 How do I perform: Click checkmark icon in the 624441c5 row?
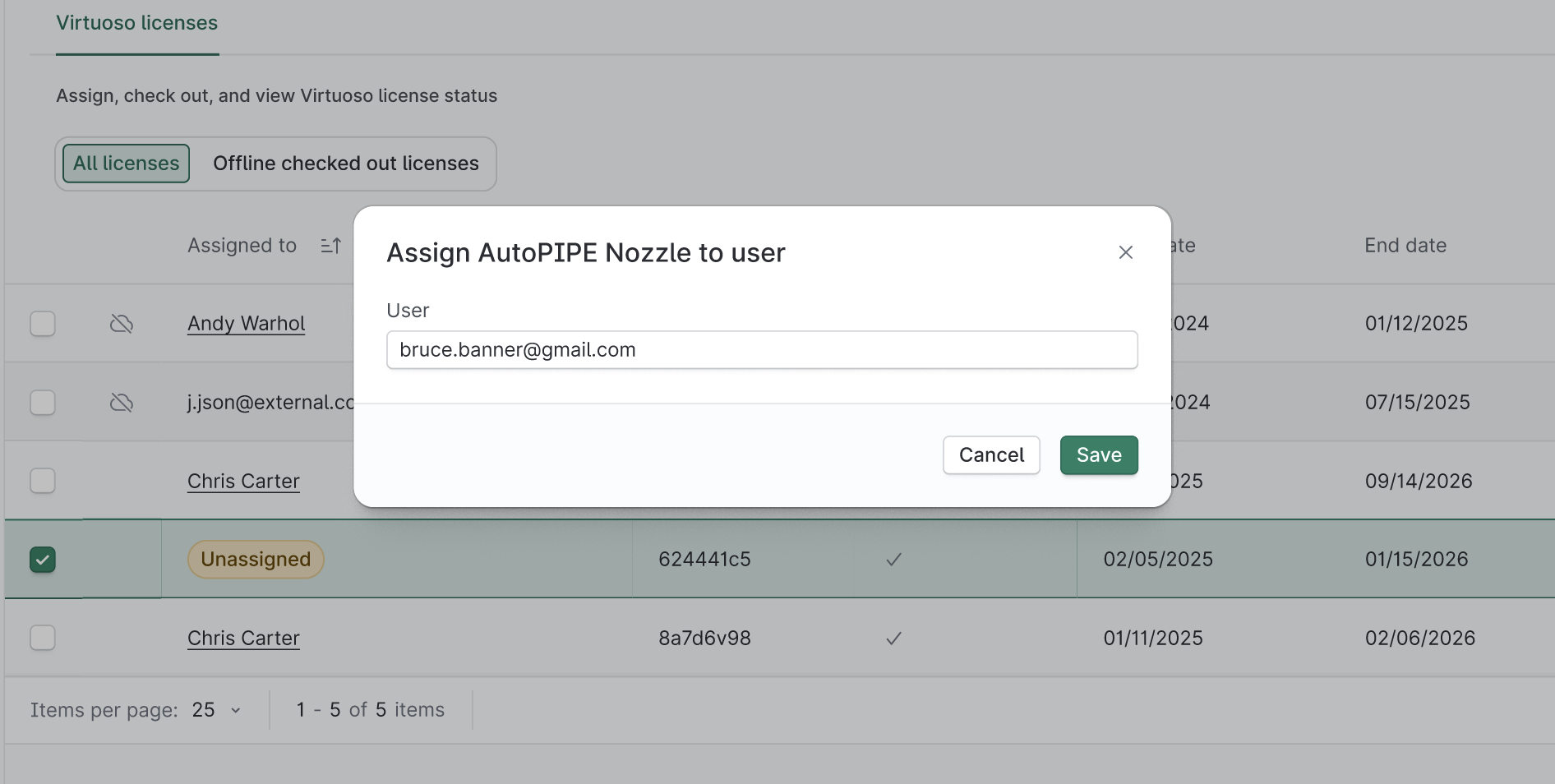pos(893,560)
